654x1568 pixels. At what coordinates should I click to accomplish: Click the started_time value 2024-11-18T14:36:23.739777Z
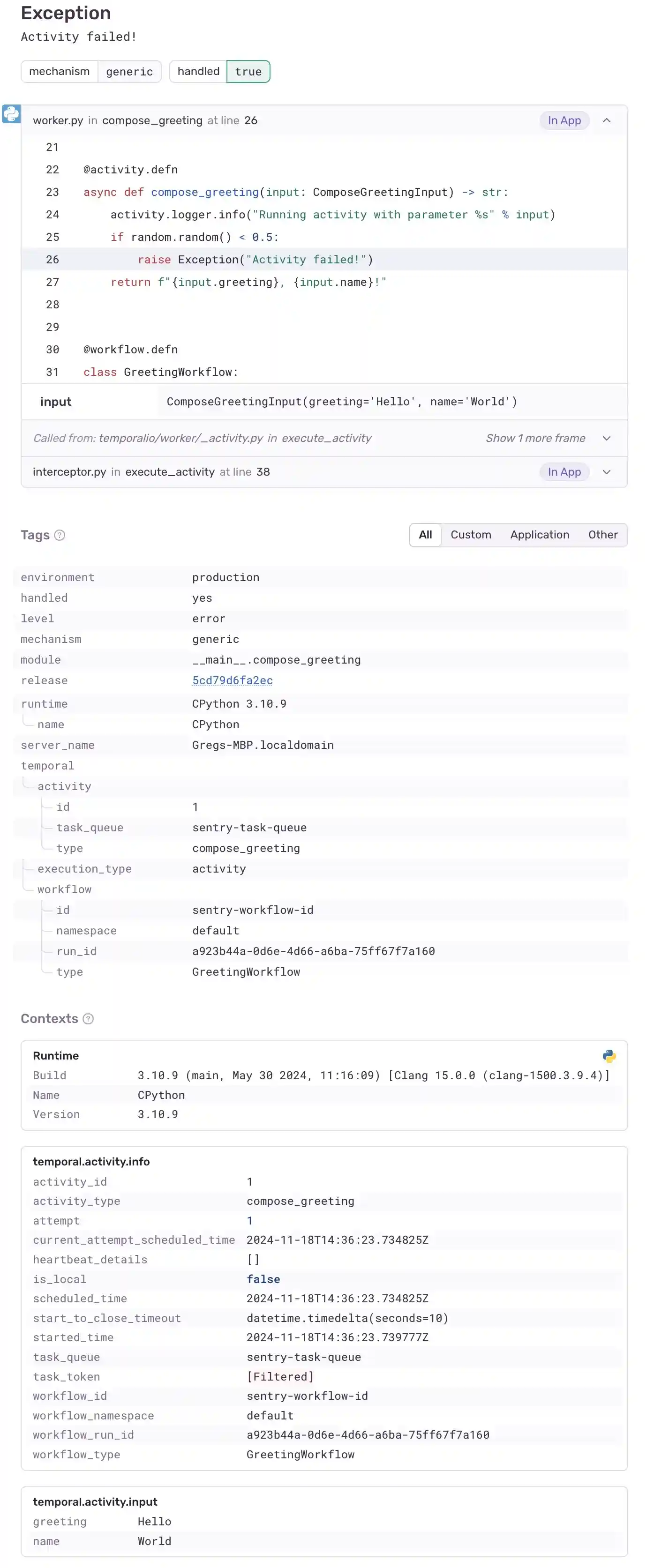[338, 1337]
